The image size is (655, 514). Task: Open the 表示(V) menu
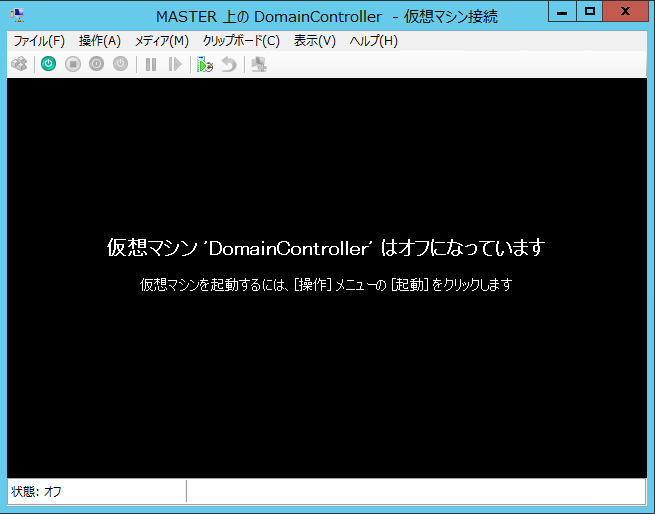coord(315,41)
